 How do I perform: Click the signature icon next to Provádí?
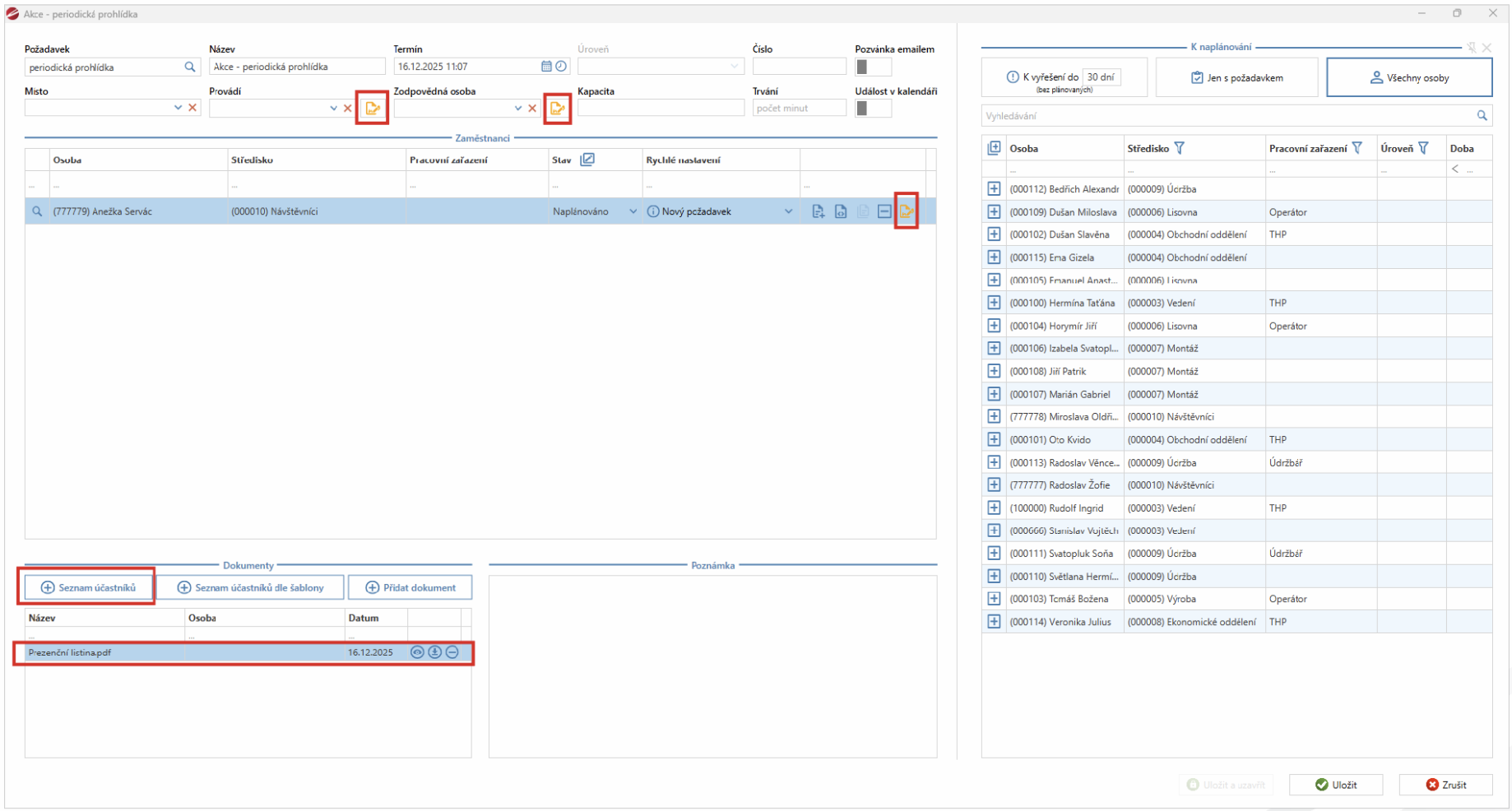(x=372, y=108)
